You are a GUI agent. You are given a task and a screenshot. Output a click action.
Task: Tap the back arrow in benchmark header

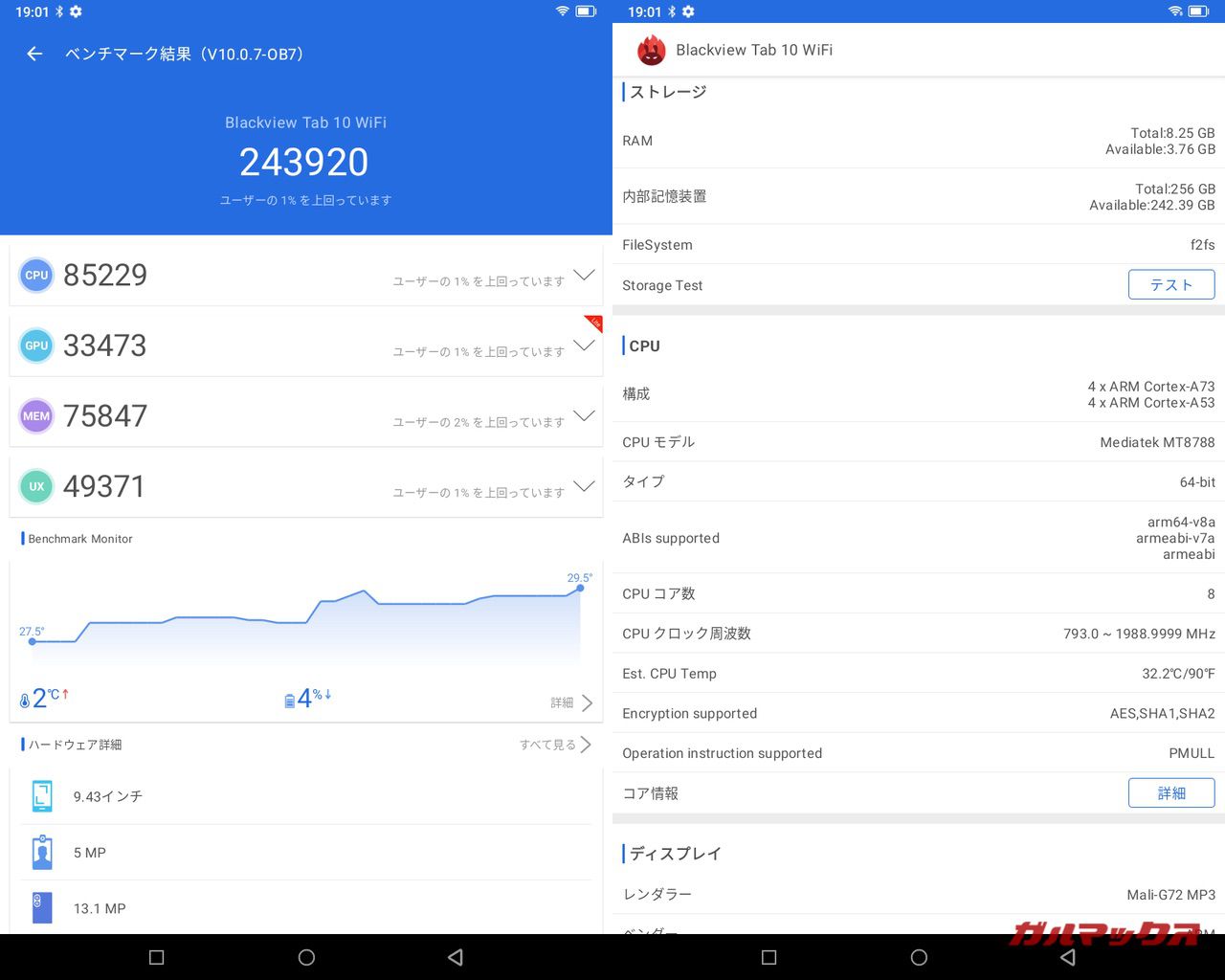click(x=34, y=54)
